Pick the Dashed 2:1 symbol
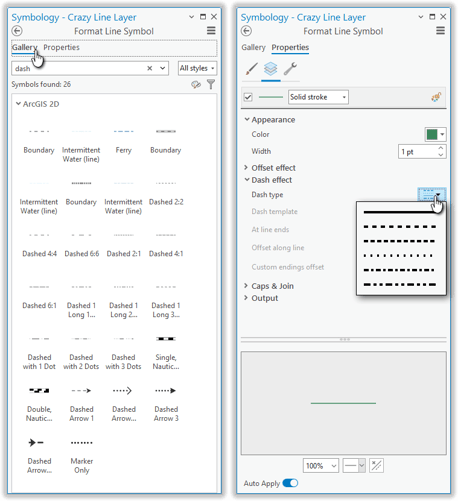The image size is (458, 501). point(124,245)
